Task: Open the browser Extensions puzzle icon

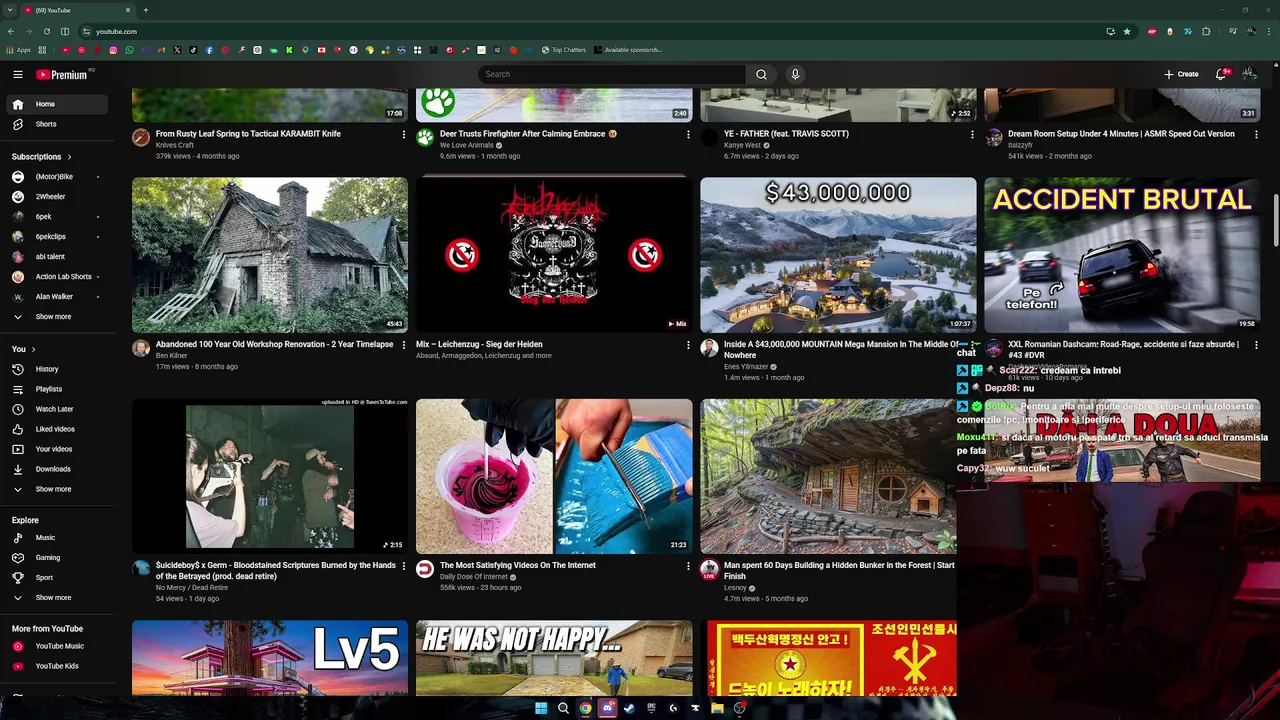Action: point(1206,31)
